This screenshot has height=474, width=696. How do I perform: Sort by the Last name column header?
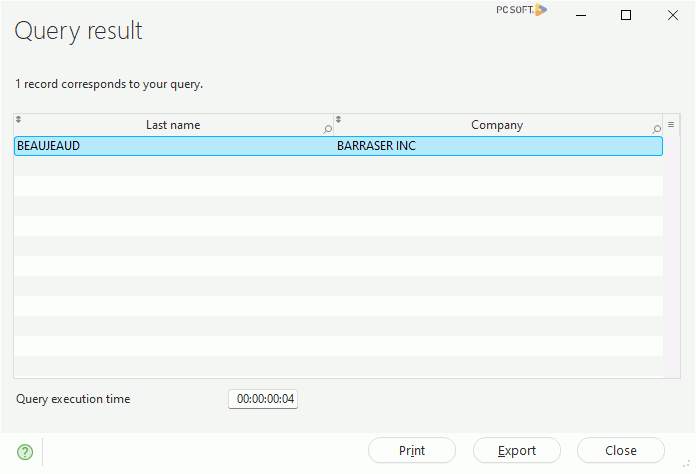(x=173, y=125)
